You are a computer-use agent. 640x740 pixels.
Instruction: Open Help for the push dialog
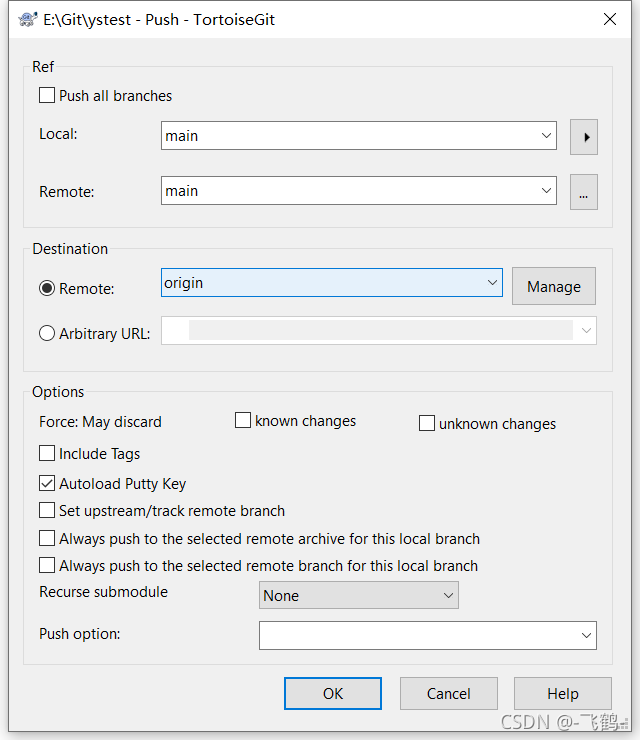563,693
